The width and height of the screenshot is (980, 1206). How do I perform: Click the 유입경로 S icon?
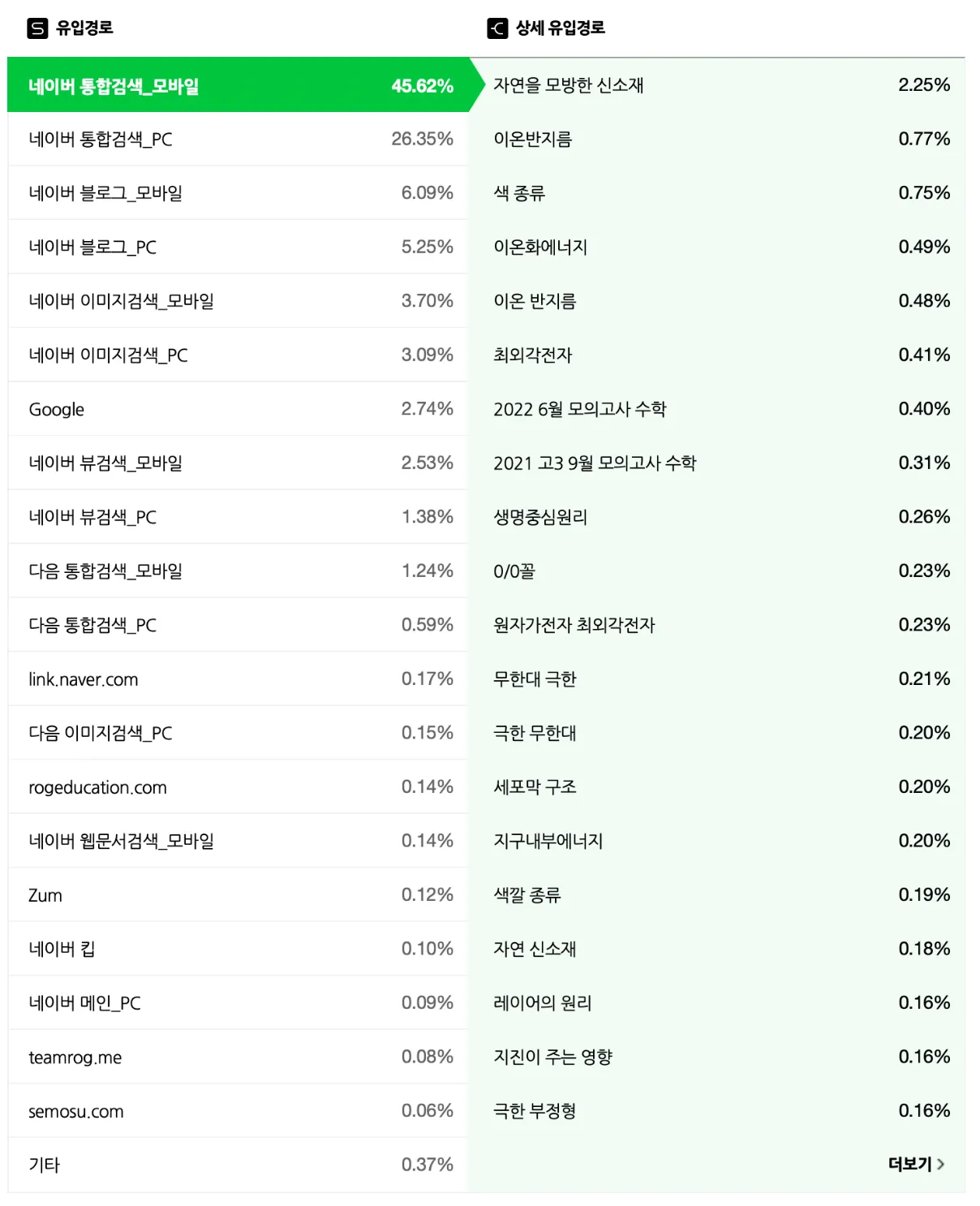pyautogui.click(x=37, y=28)
